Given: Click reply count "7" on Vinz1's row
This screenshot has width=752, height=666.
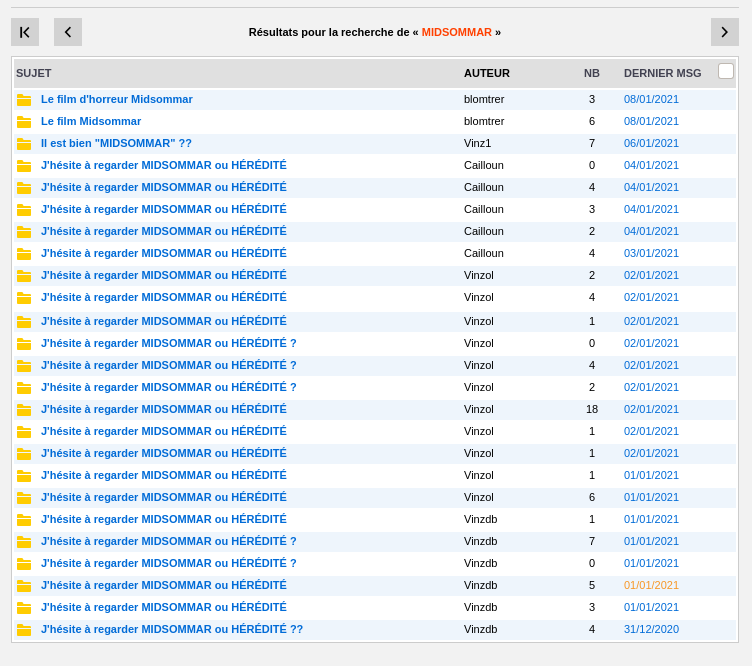Looking at the screenshot, I should [592, 143].
